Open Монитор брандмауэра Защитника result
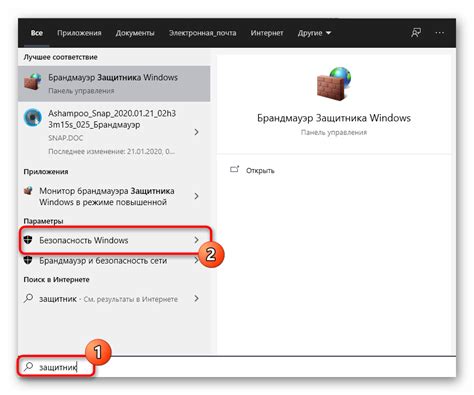 coord(114,196)
